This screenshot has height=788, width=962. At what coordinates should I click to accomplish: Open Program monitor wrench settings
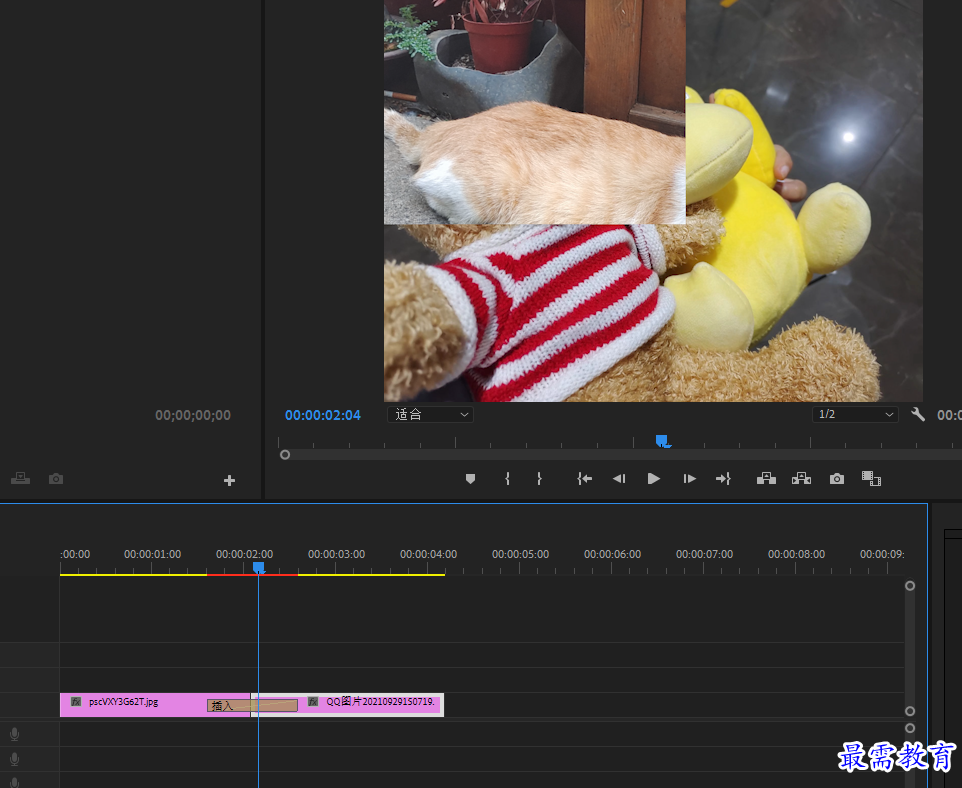click(918, 414)
